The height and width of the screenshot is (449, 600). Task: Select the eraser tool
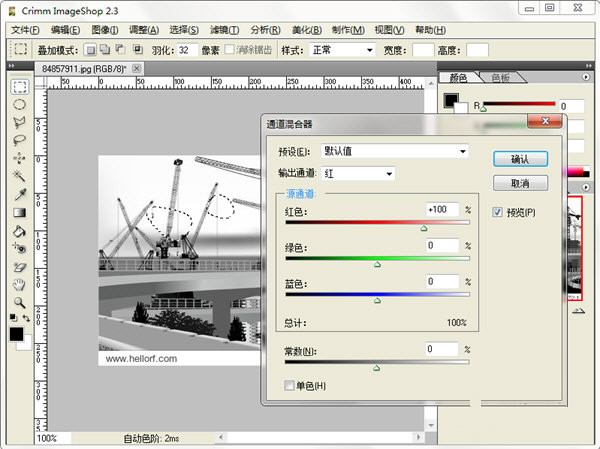point(20,267)
